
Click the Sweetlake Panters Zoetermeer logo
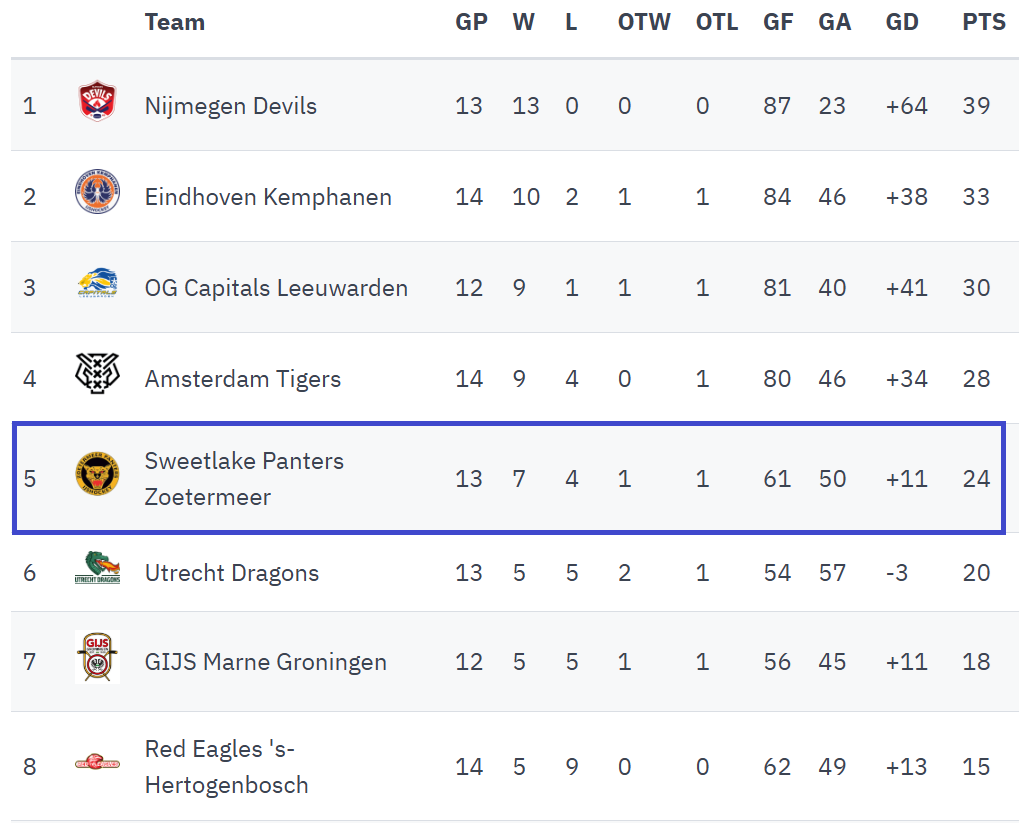click(97, 474)
